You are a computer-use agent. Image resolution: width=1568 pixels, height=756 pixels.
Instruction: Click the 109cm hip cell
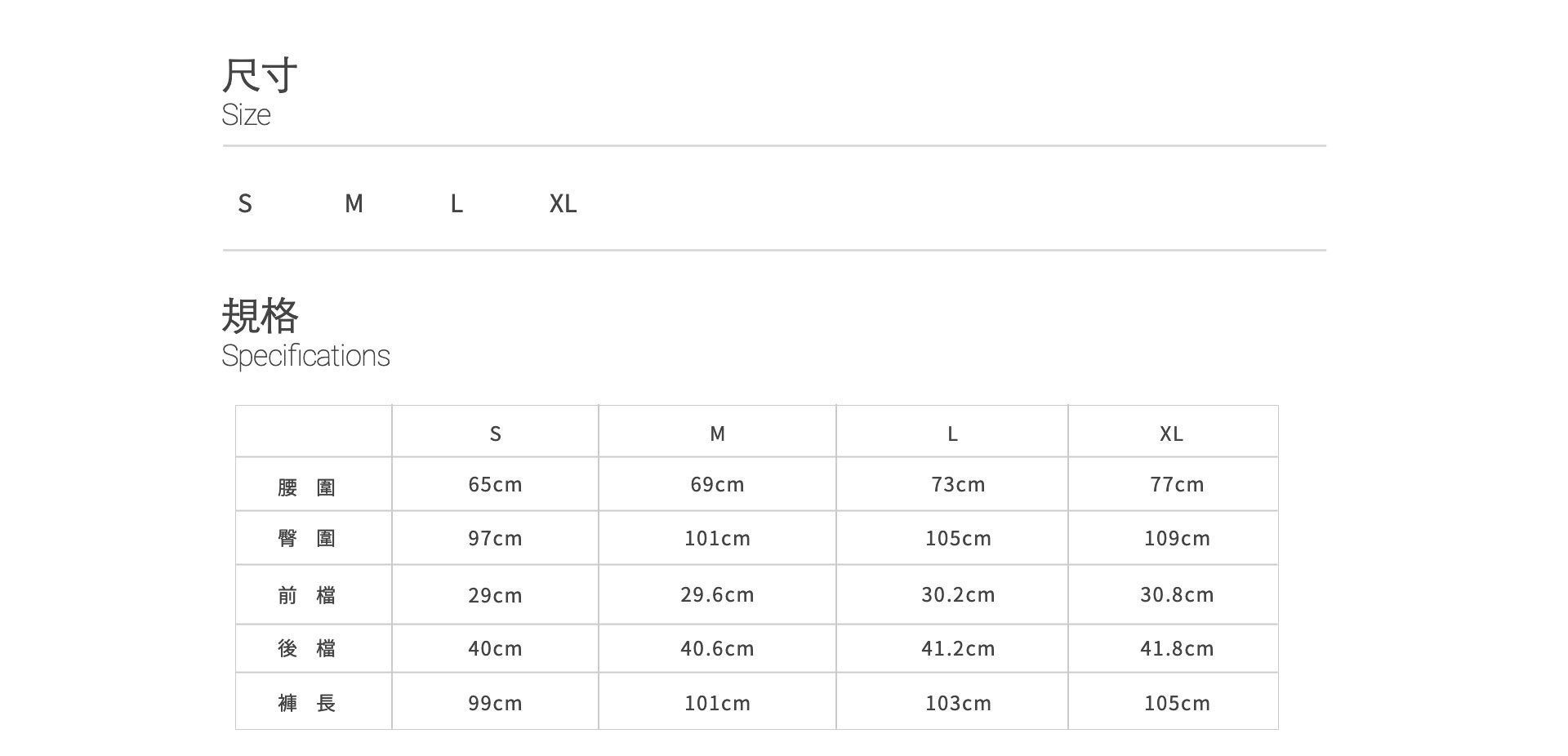tap(1177, 538)
